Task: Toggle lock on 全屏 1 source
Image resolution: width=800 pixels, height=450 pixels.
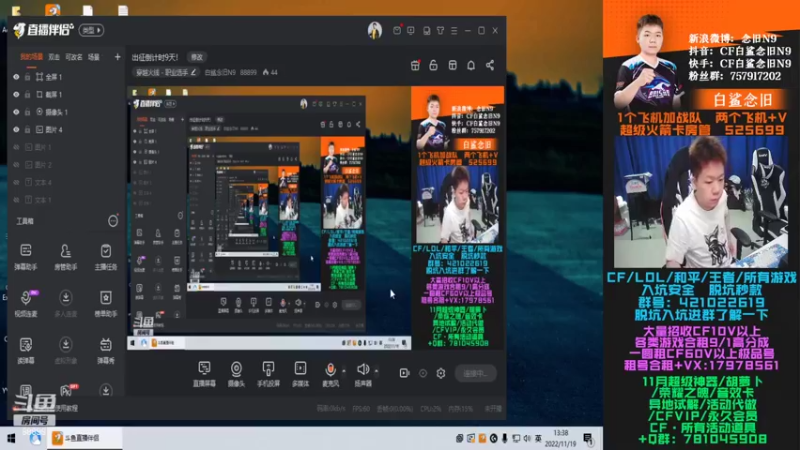Action: click(x=28, y=77)
